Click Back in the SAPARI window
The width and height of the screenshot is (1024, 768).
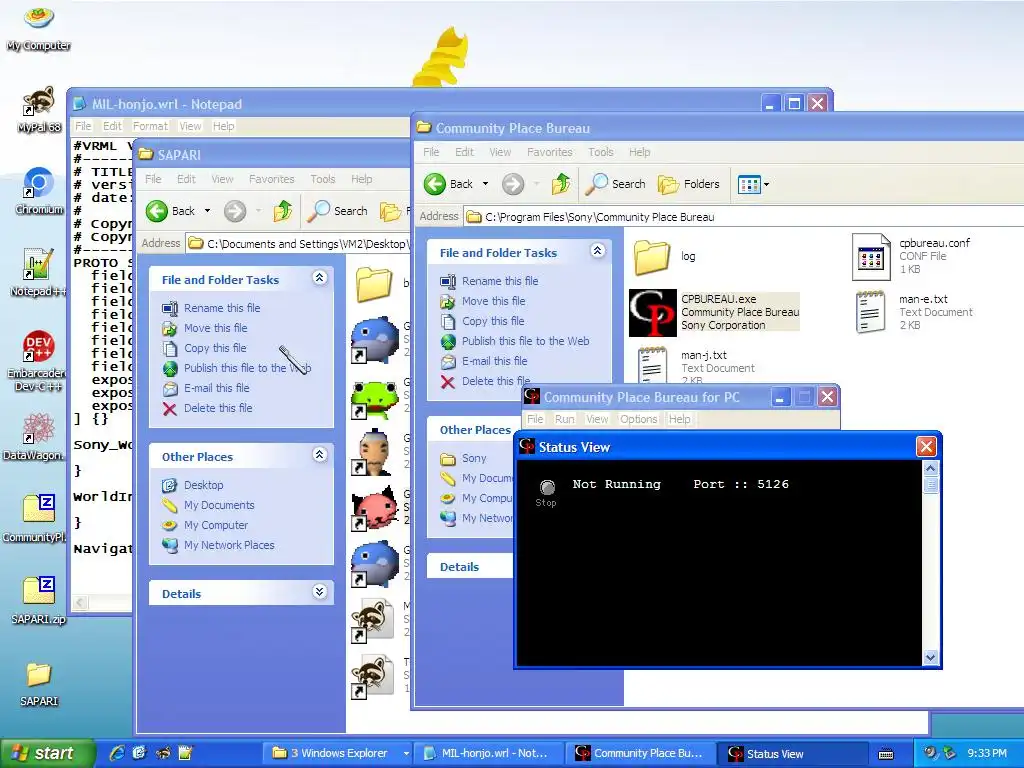[170, 211]
